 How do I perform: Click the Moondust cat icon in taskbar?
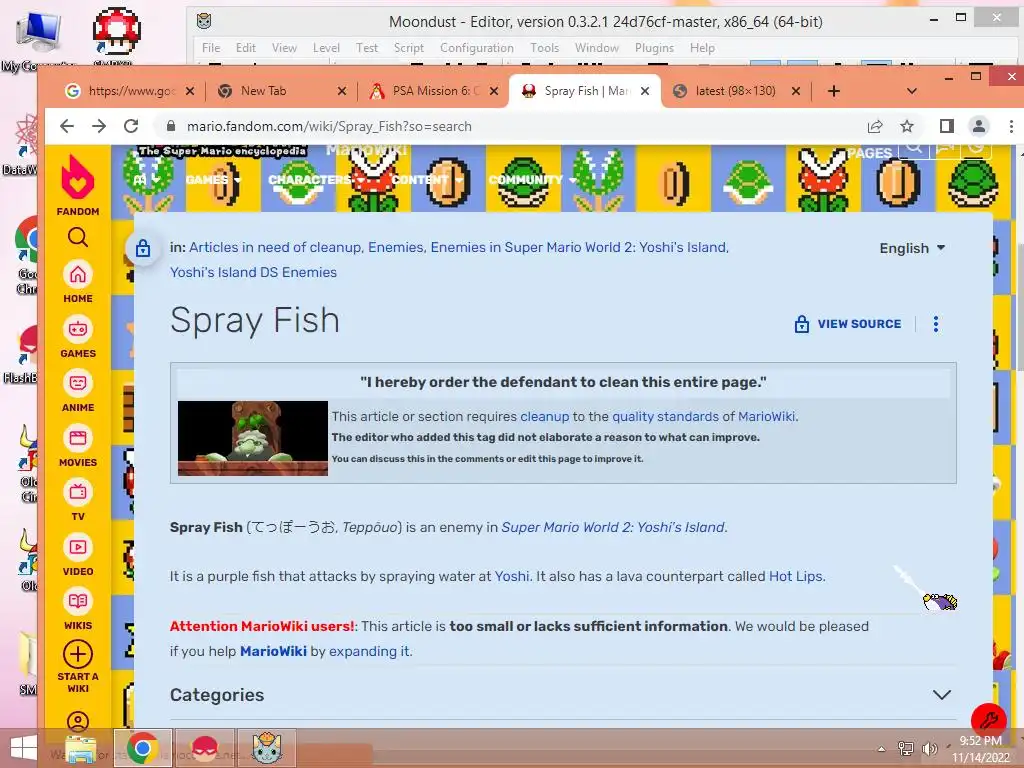(x=267, y=748)
